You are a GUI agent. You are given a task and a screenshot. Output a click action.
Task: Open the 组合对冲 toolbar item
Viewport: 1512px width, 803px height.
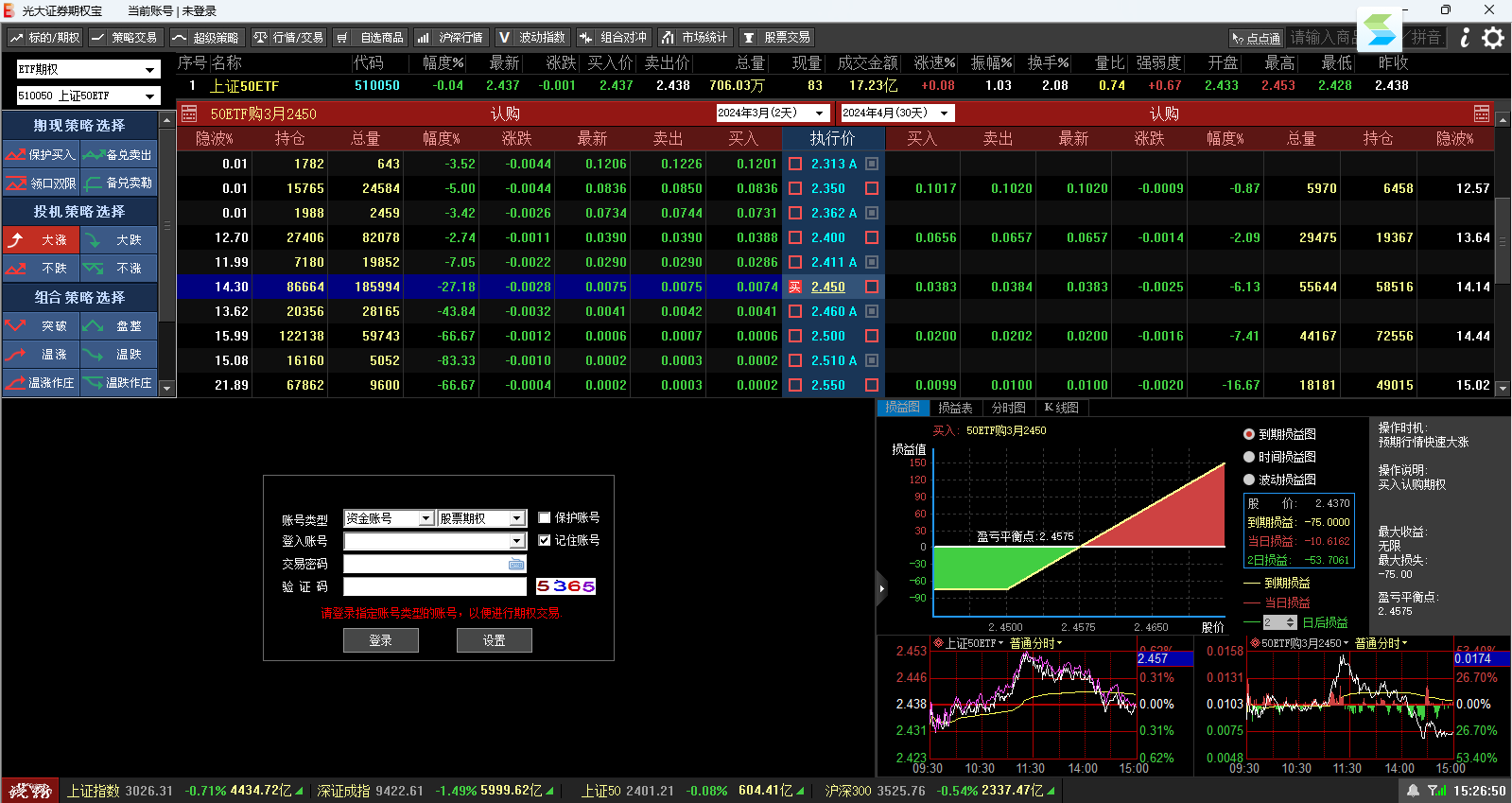tap(614, 38)
